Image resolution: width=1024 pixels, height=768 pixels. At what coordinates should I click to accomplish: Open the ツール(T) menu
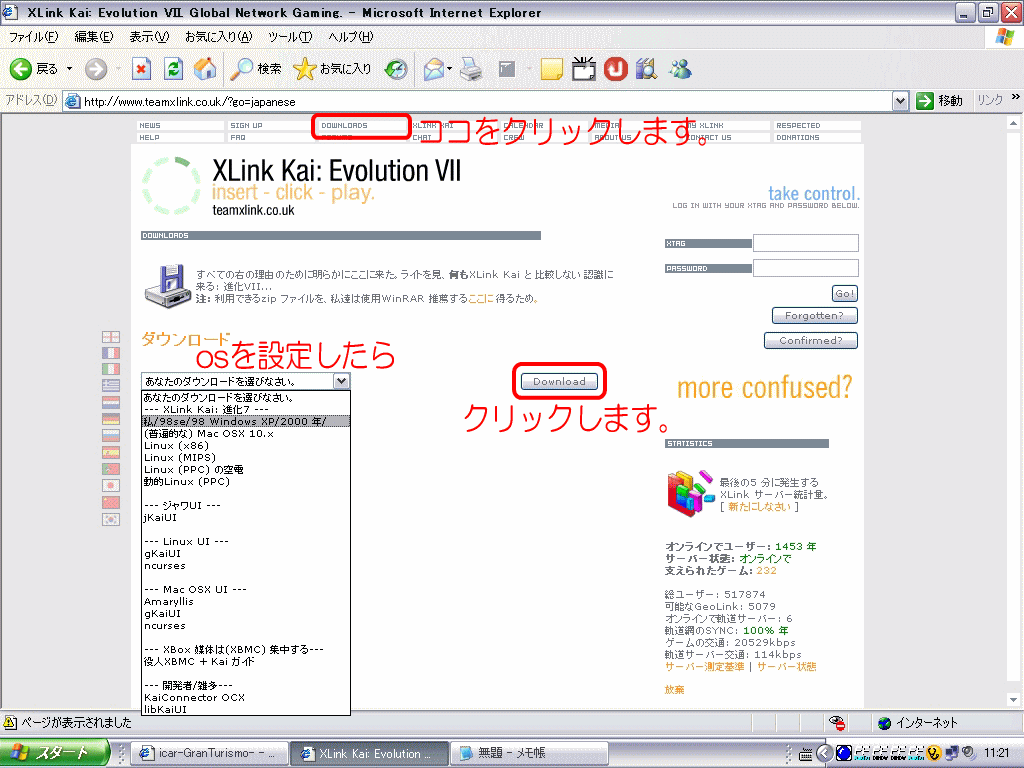290,37
